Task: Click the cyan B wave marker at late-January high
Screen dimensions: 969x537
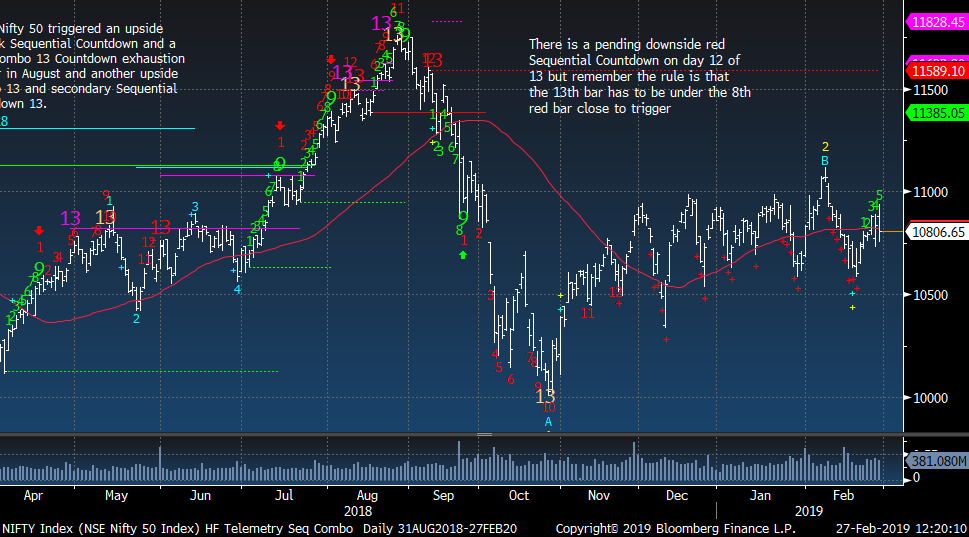Action: 825,161
